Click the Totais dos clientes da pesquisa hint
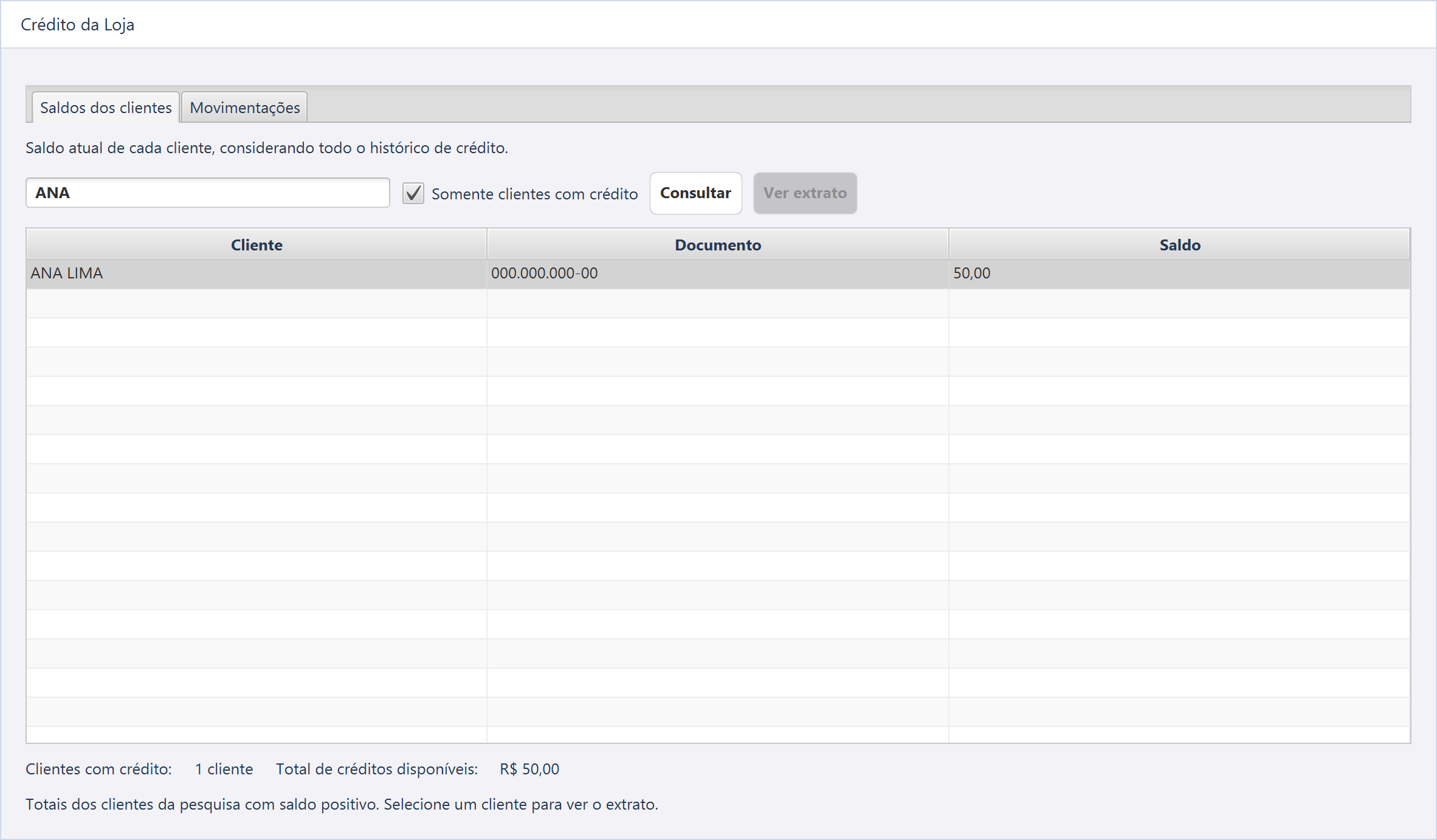1437x840 pixels. pyautogui.click(x=342, y=804)
